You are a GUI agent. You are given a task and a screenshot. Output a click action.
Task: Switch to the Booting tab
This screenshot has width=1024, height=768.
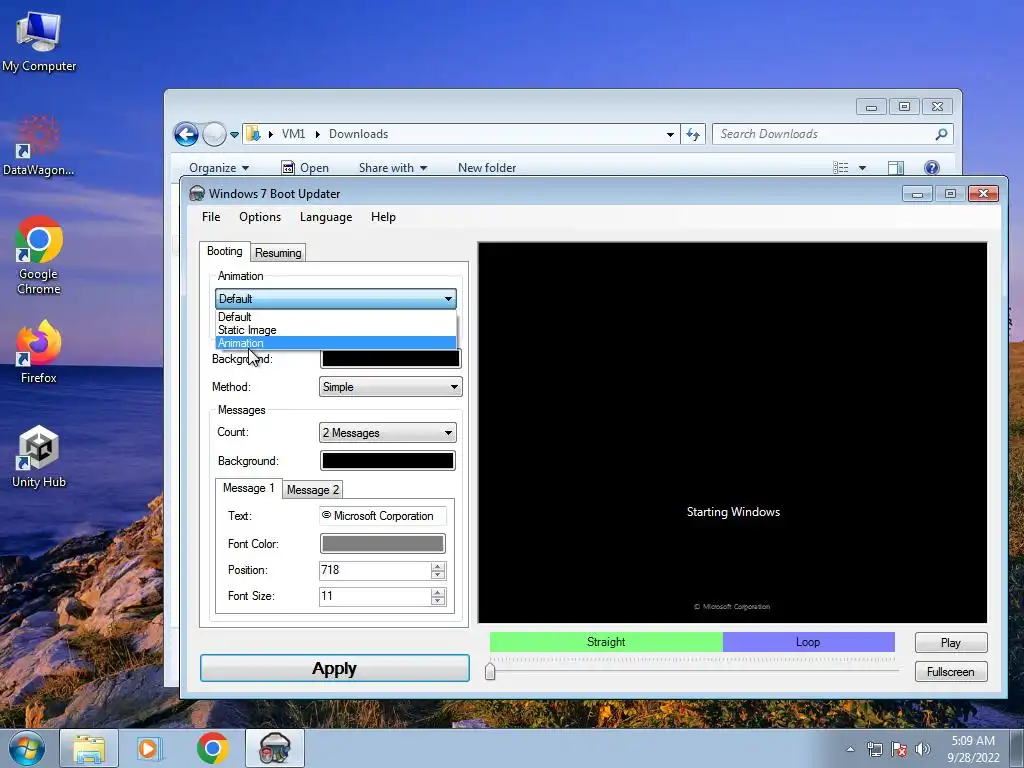pyautogui.click(x=225, y=251)
